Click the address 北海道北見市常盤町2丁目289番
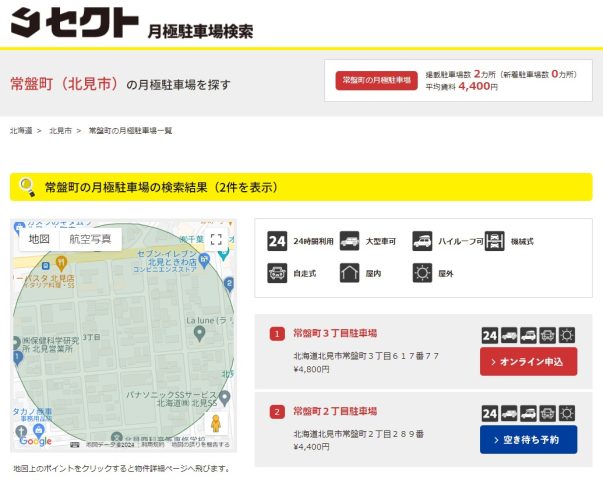 (358, 434)
